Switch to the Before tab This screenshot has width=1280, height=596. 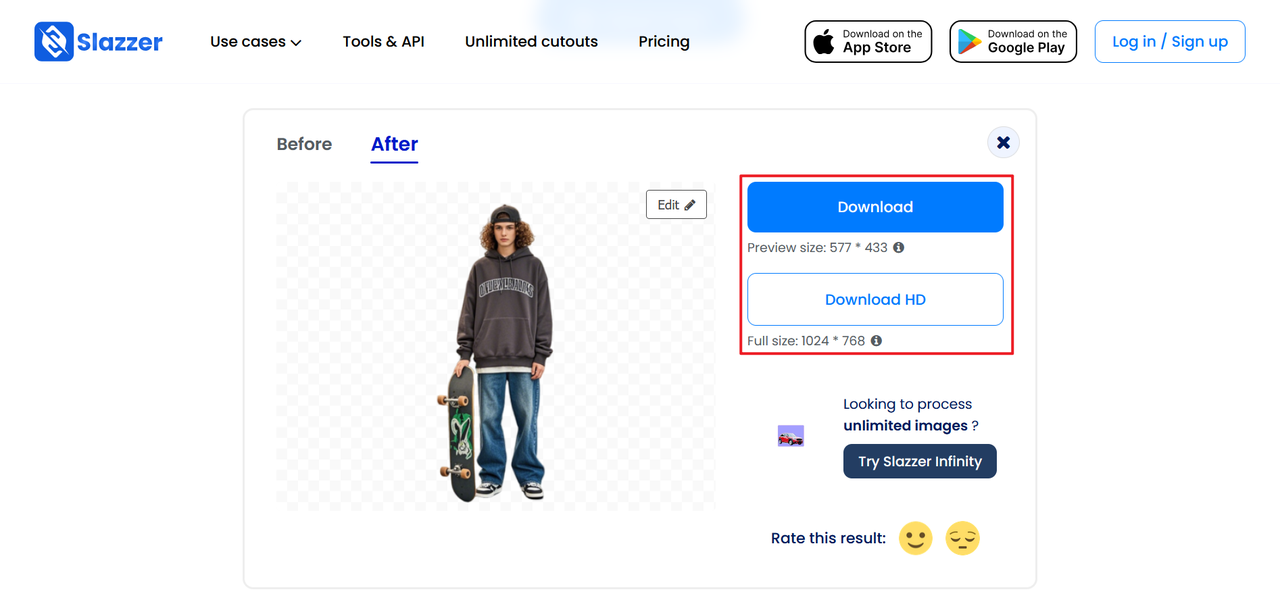point(304,144)
